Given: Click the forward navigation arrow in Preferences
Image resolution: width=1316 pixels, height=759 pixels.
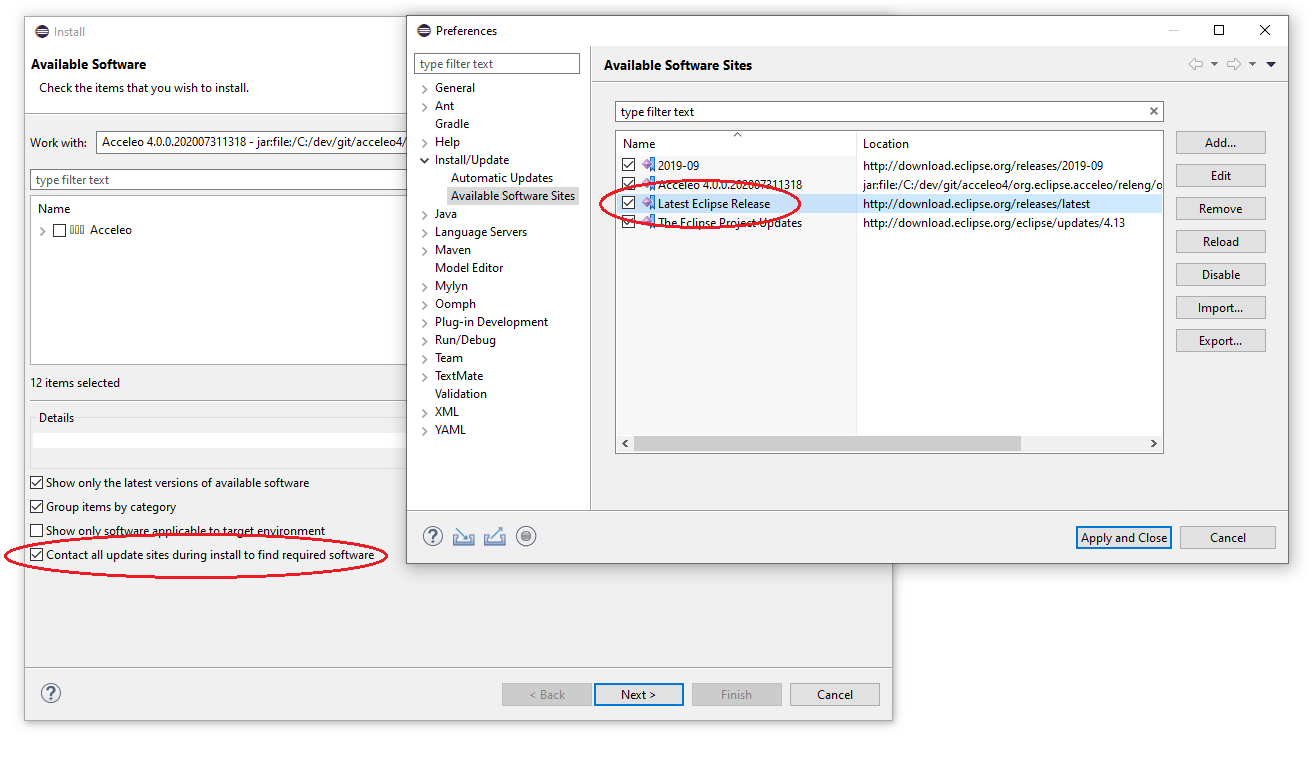Looking at the screenshot, I should tap(1234, 64).
